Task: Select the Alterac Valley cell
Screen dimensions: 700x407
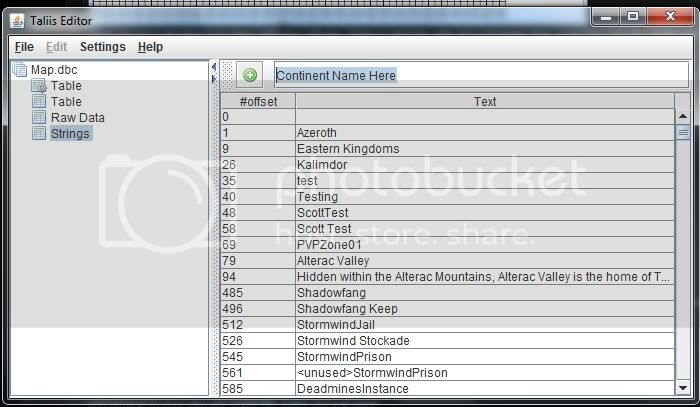Action: click(485, 261)
